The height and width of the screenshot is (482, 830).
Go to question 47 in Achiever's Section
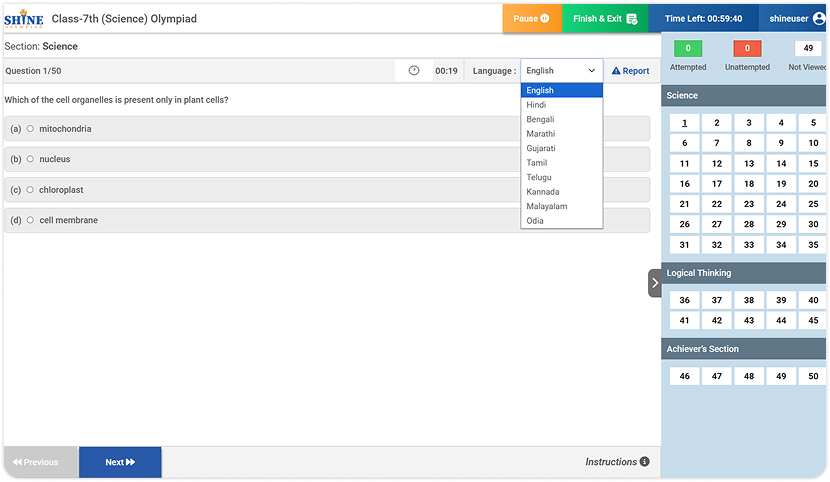pyautogui.click(x=716, y=377)
